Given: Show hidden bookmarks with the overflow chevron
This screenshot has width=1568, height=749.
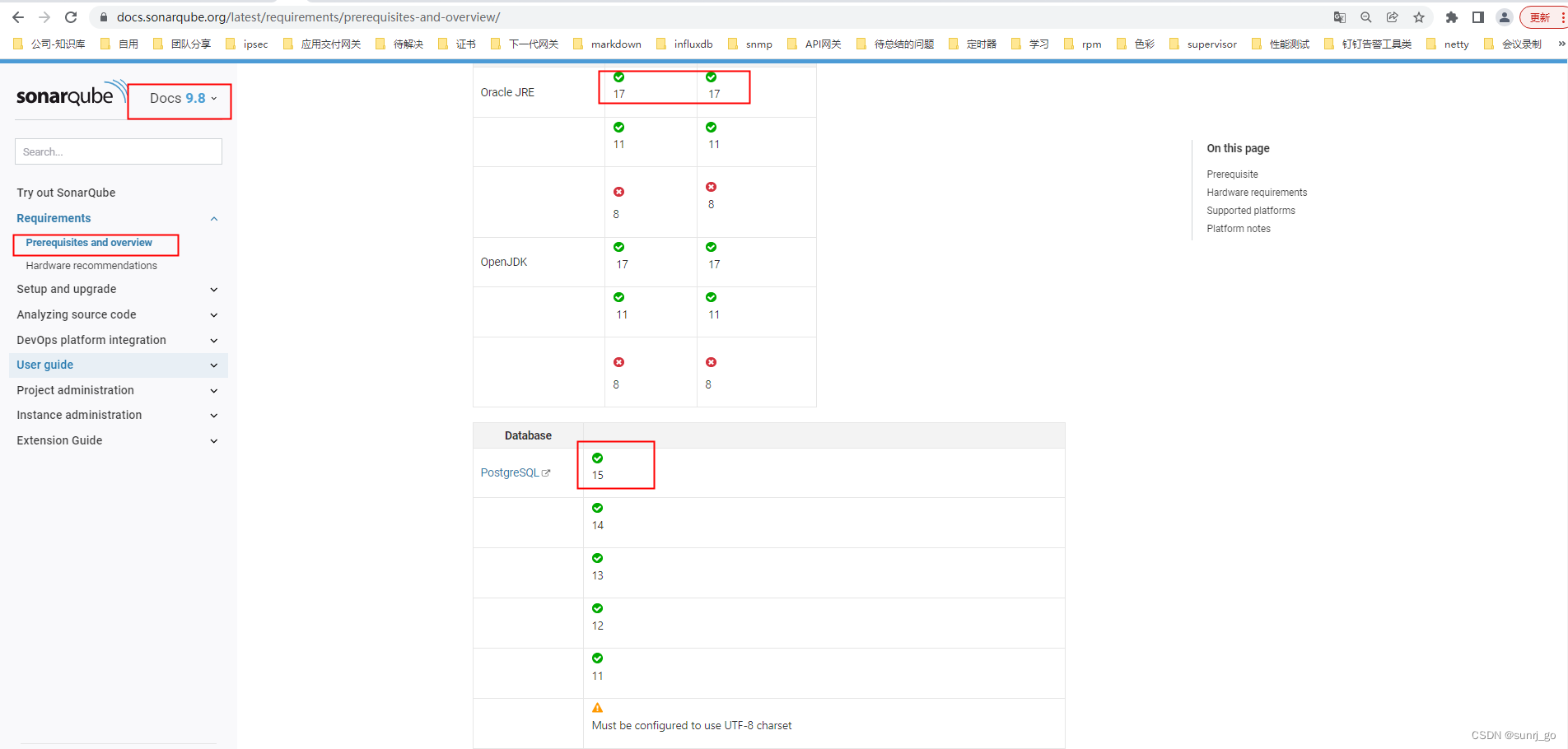Looking at the screenshot, I should click(x=1561, y=44).
